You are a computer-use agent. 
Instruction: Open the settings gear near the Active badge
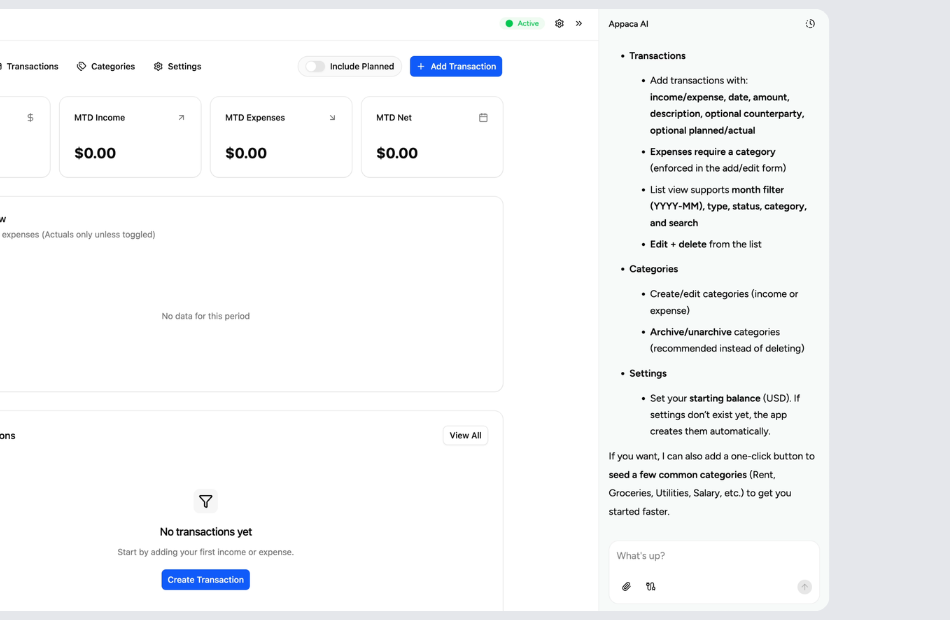coord(559,23)
